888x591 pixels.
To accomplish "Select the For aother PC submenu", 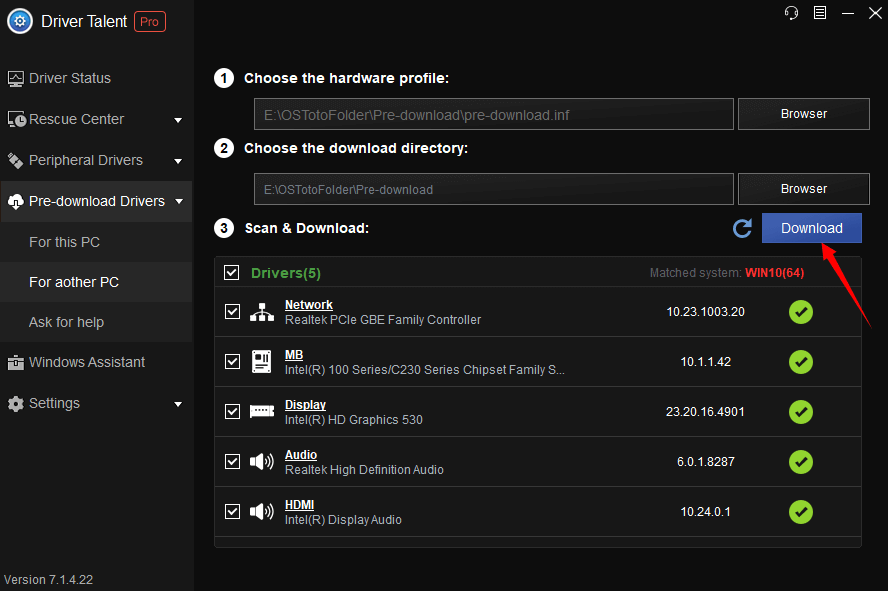I will coord(96,282).
